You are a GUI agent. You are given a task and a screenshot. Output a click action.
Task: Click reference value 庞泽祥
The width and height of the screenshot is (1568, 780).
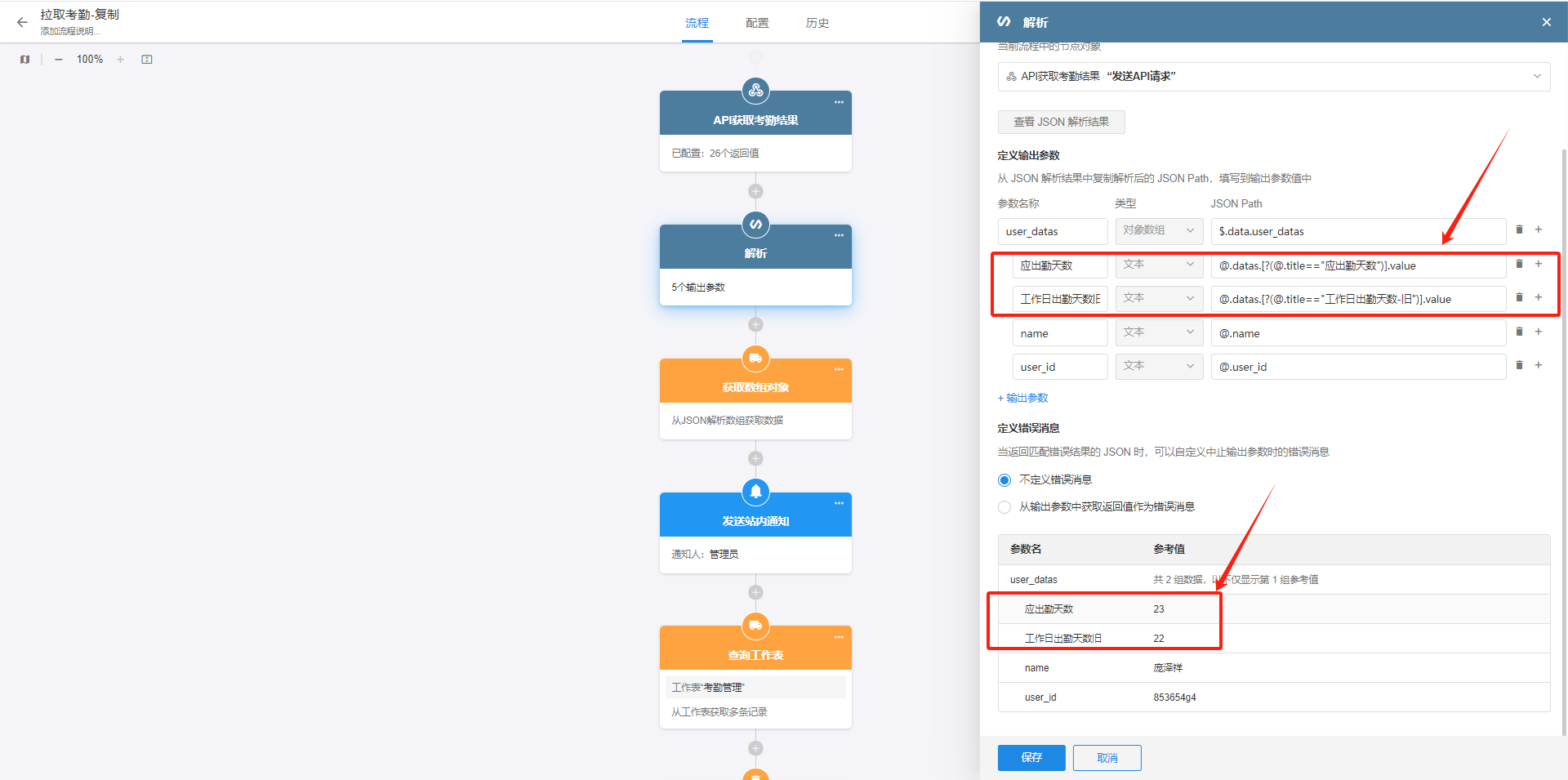(1168, 668)
